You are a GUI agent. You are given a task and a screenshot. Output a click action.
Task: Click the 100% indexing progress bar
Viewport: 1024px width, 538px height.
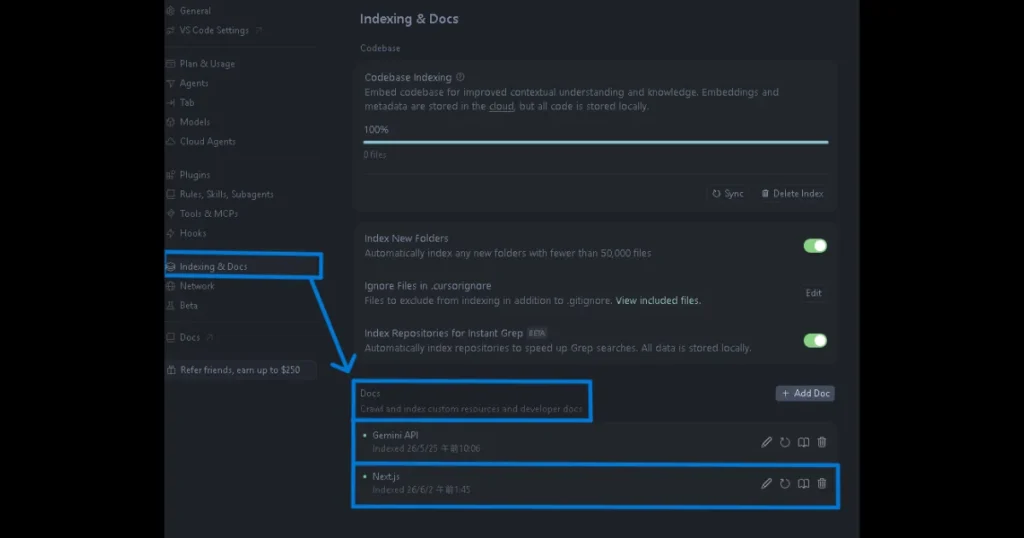(x=596, y=142)
